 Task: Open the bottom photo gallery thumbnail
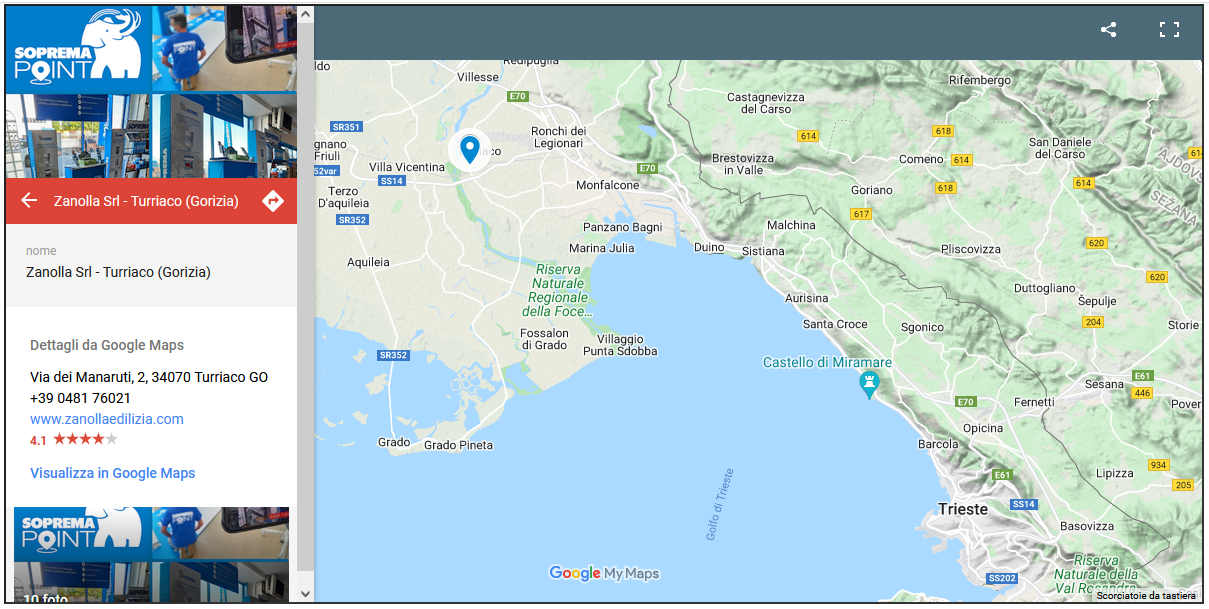coord(151,555)
